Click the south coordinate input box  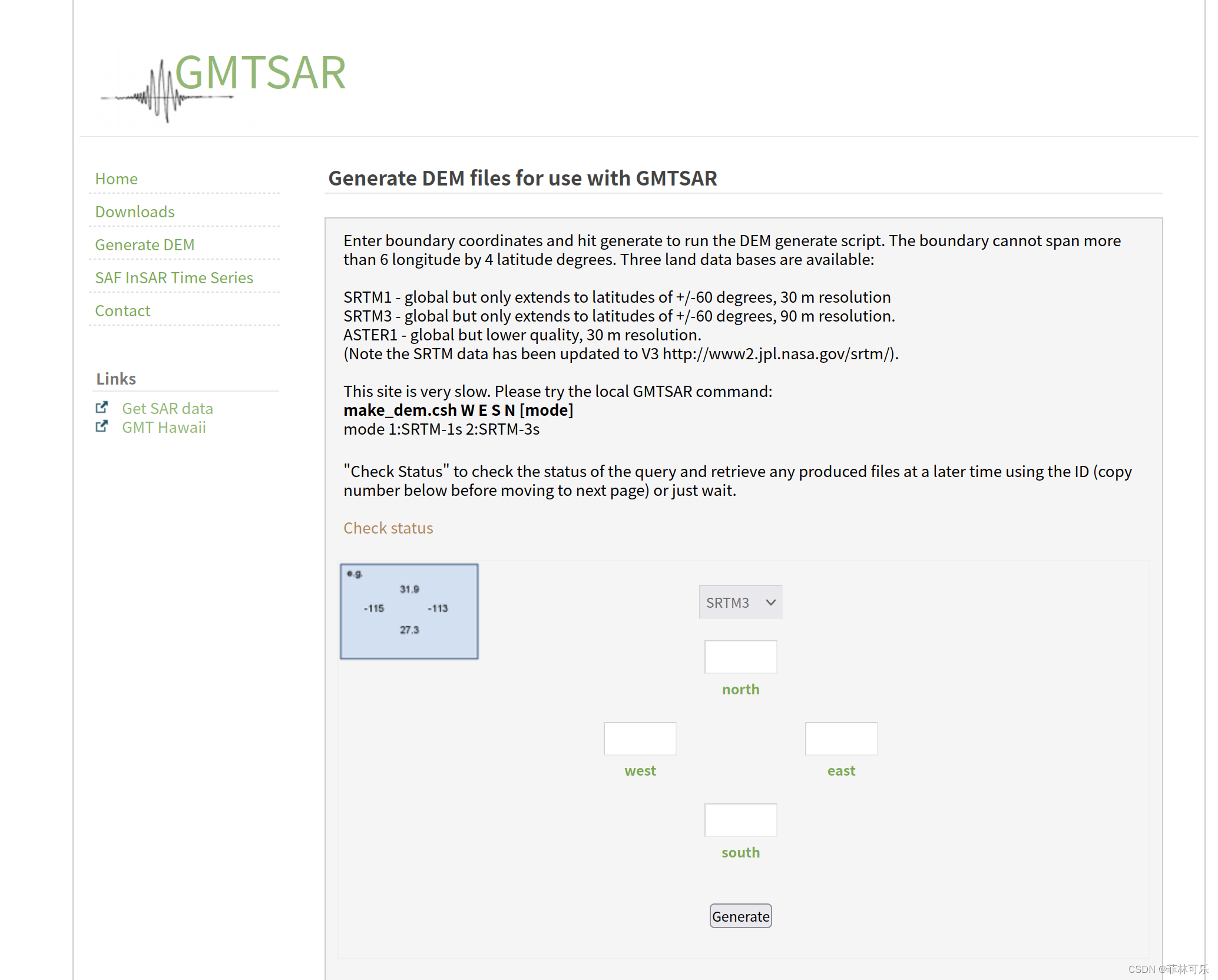740,820
